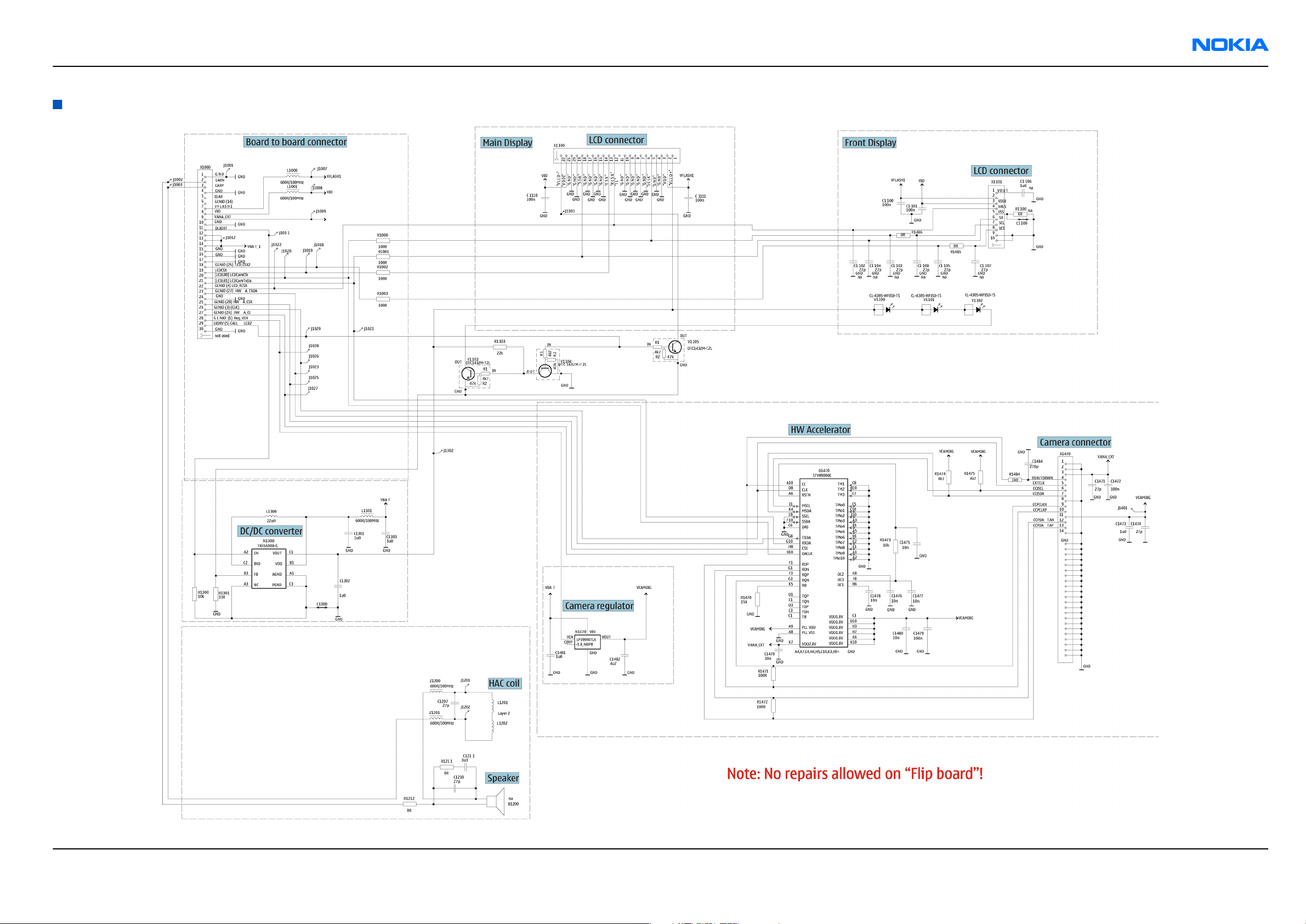
Task: Click the "Z1200" filter label
Action: (x=435, y=681)
